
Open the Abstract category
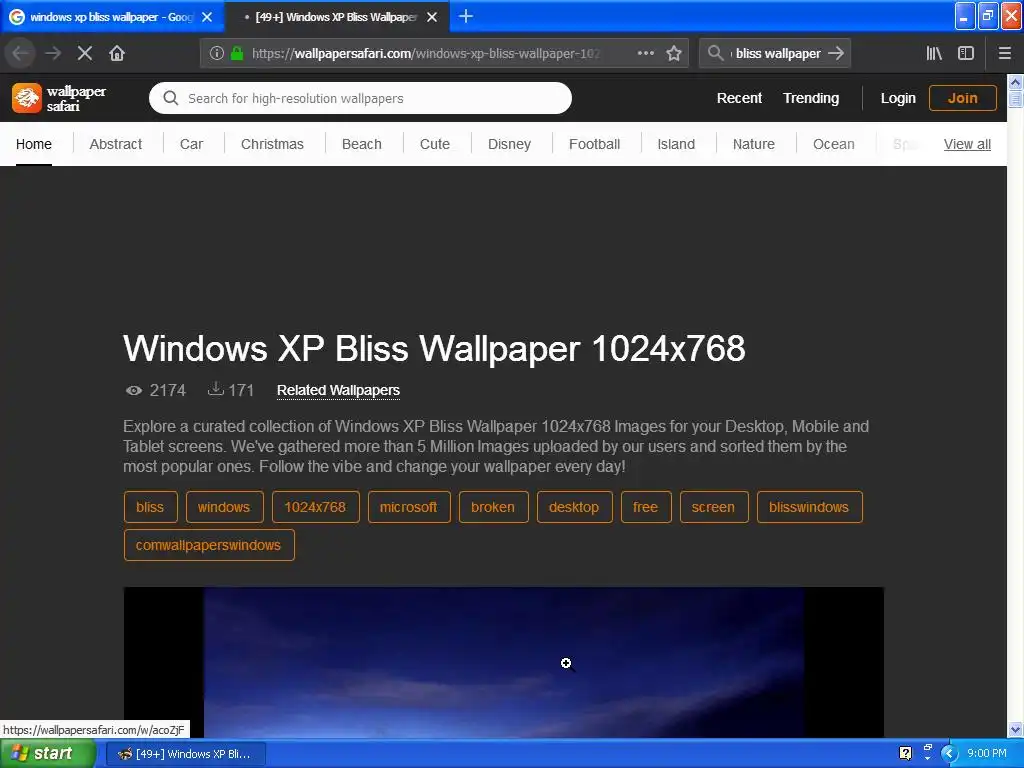click(x=116, y=144)
